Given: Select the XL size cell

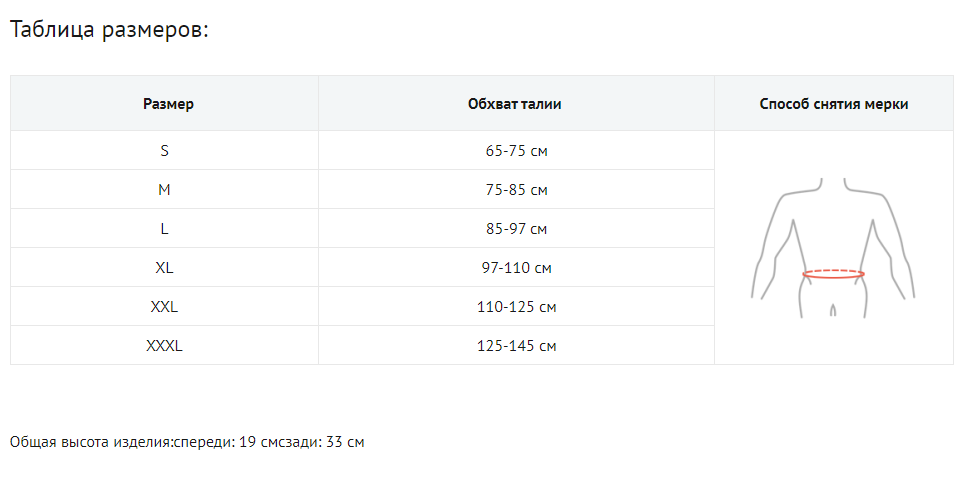Looking at the screenshot, I should click(x=164, y=268).
